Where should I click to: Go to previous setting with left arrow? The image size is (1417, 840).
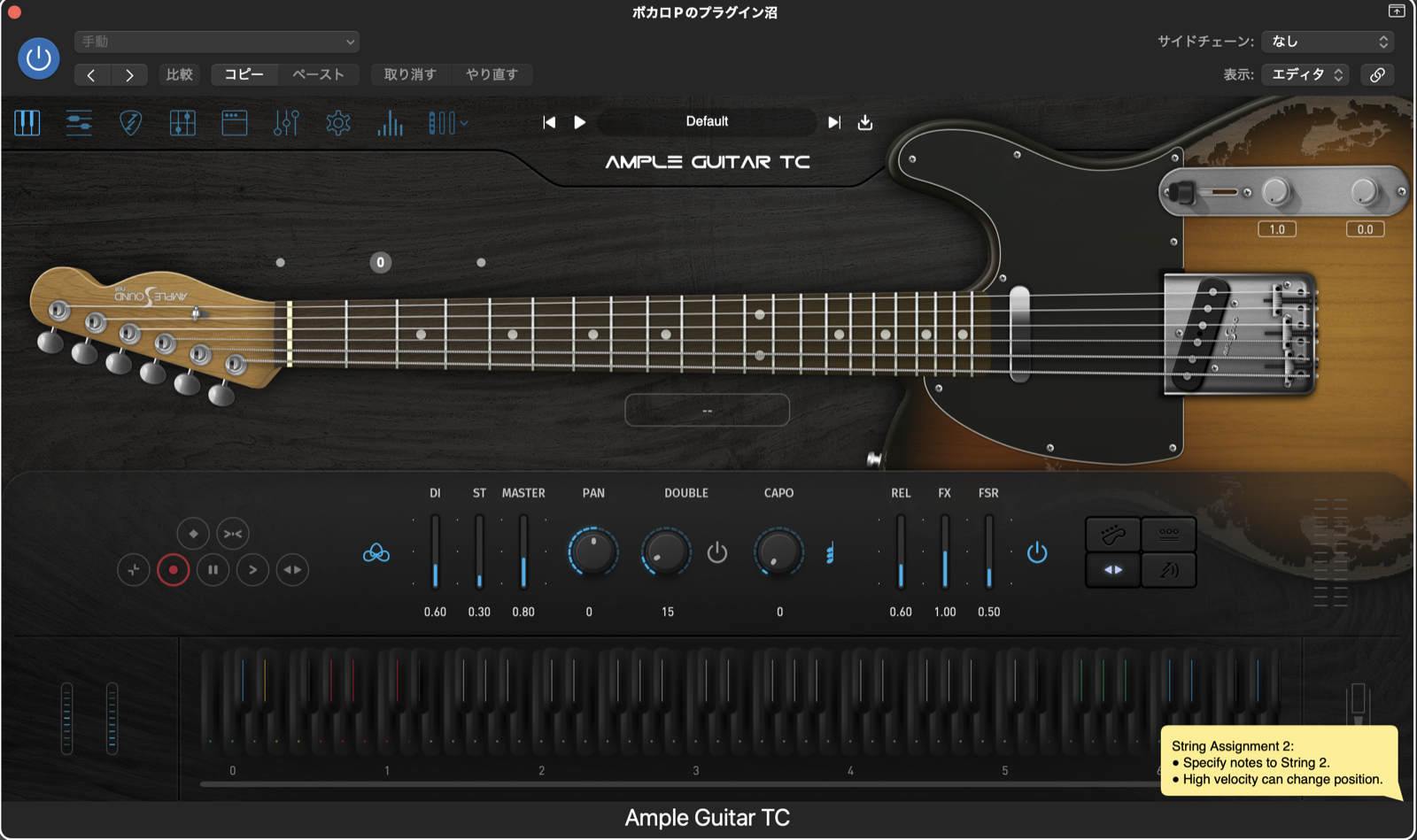[x=91, y=75]
